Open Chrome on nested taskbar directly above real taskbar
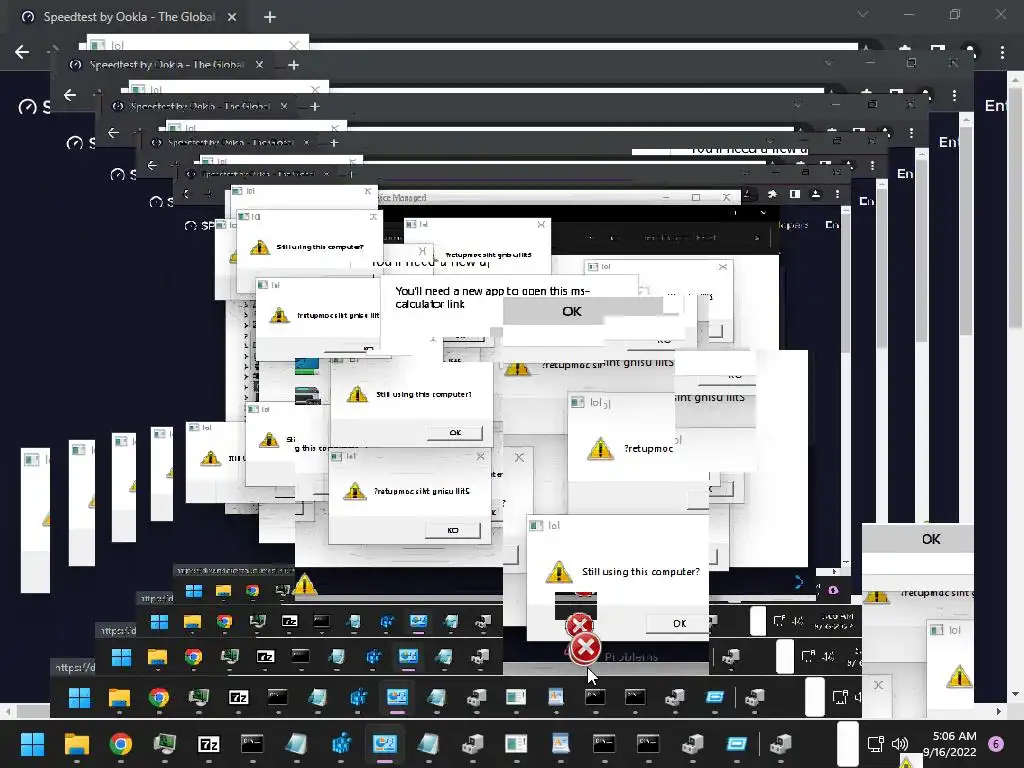This screenshot has height=768, width=1024. click(159, 698)
